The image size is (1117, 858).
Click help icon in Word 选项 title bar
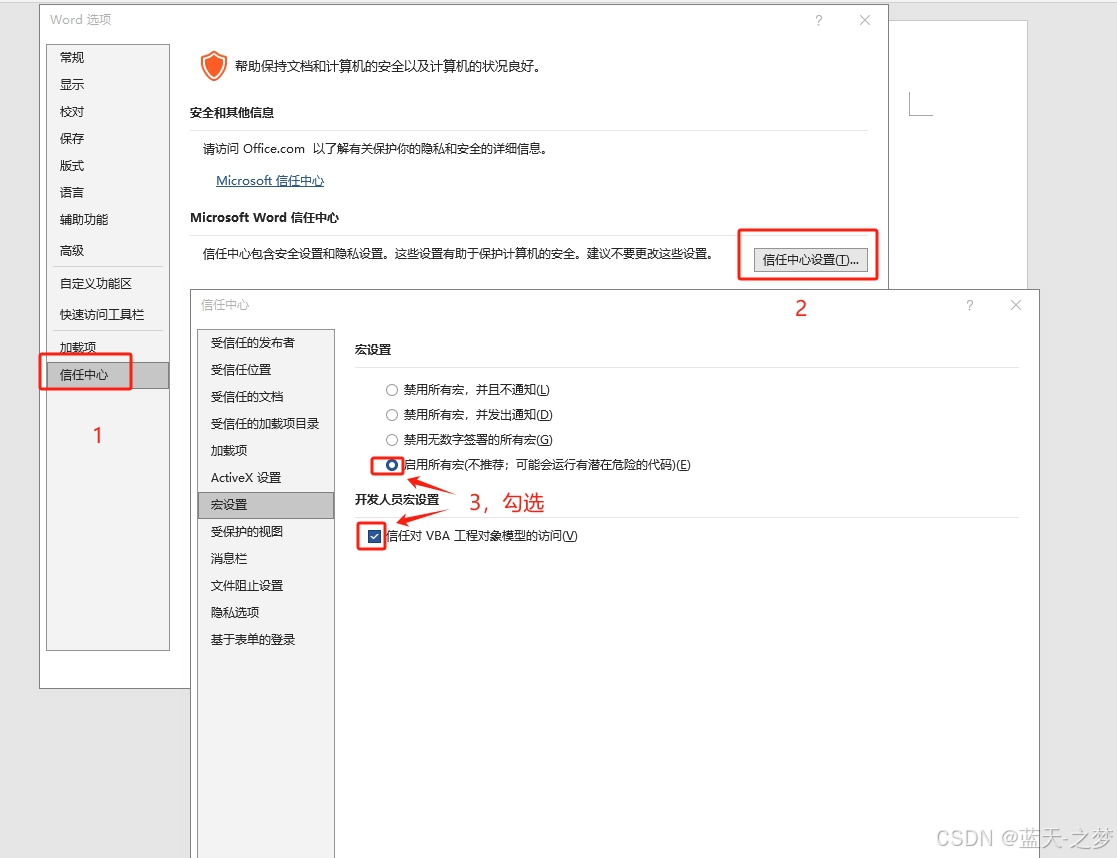tap(819, 21)
